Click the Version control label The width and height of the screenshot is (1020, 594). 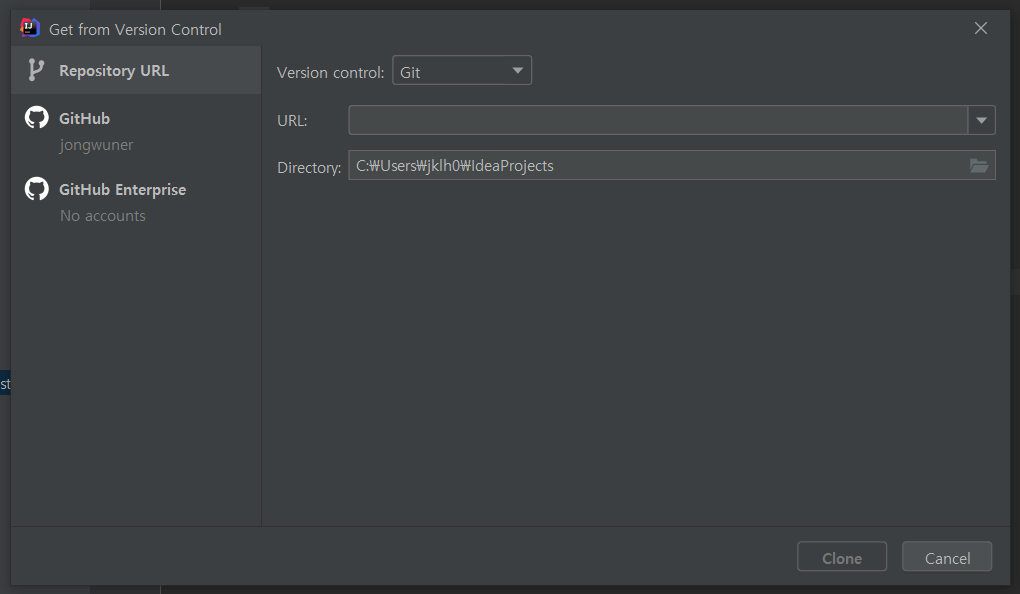tap(330, 72)
